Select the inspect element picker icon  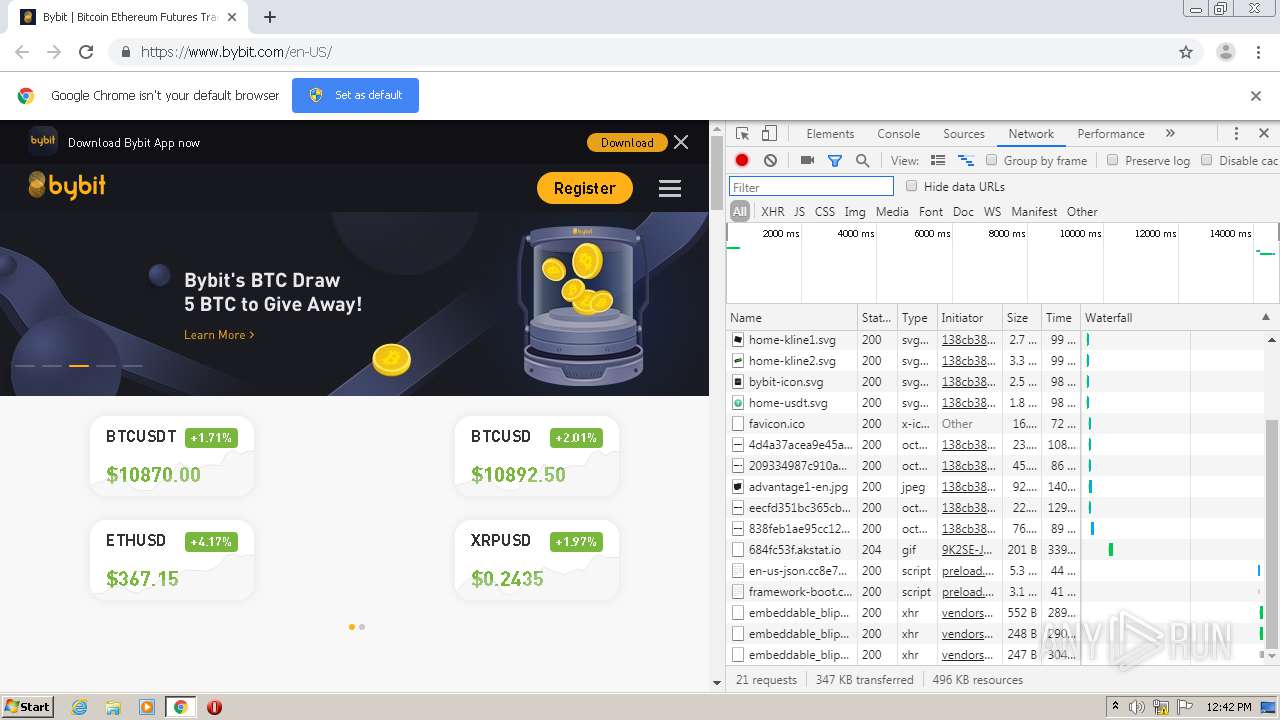tap(742, 134)
